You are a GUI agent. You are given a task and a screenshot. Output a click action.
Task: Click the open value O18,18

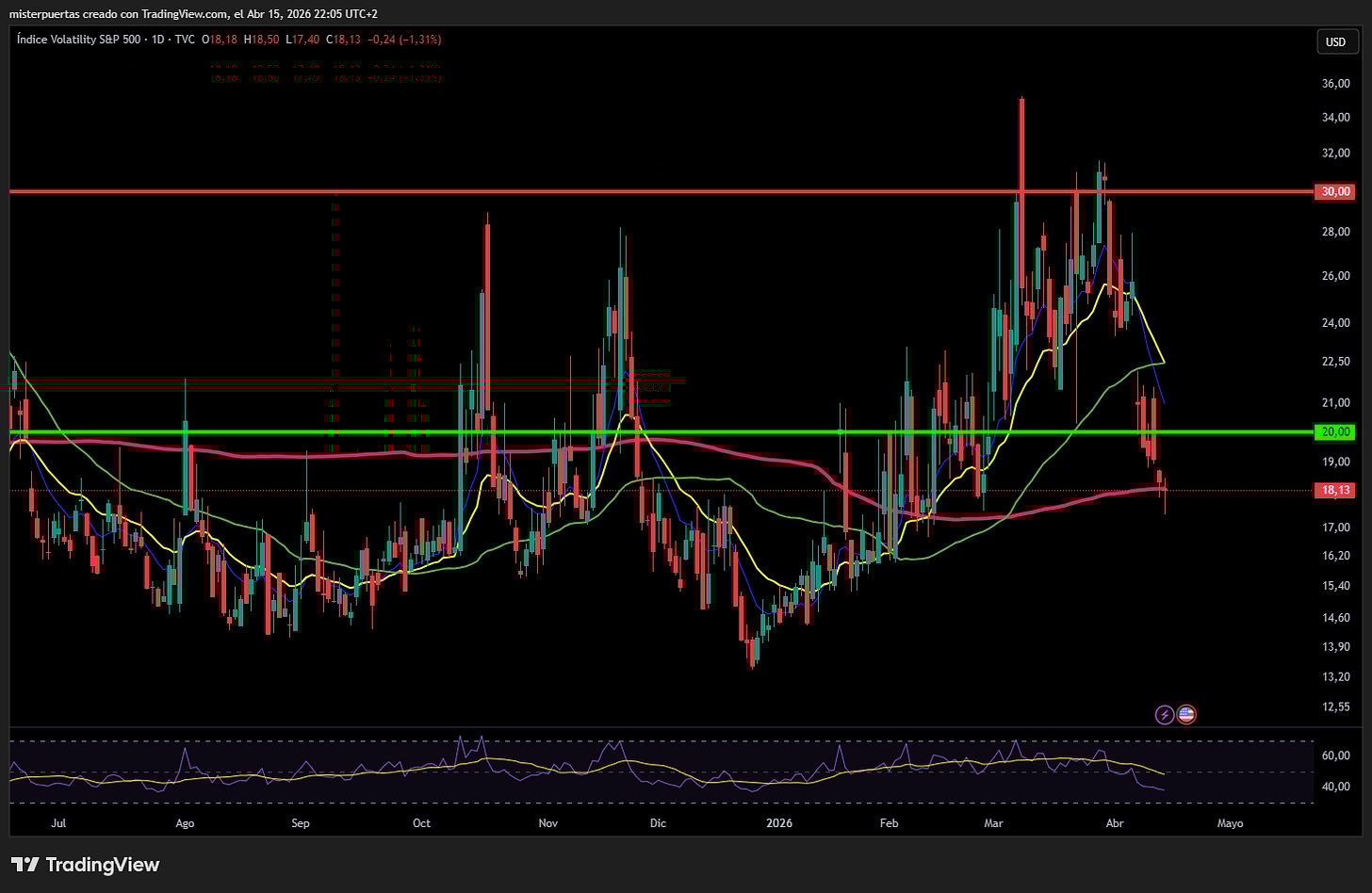[219, 40]
